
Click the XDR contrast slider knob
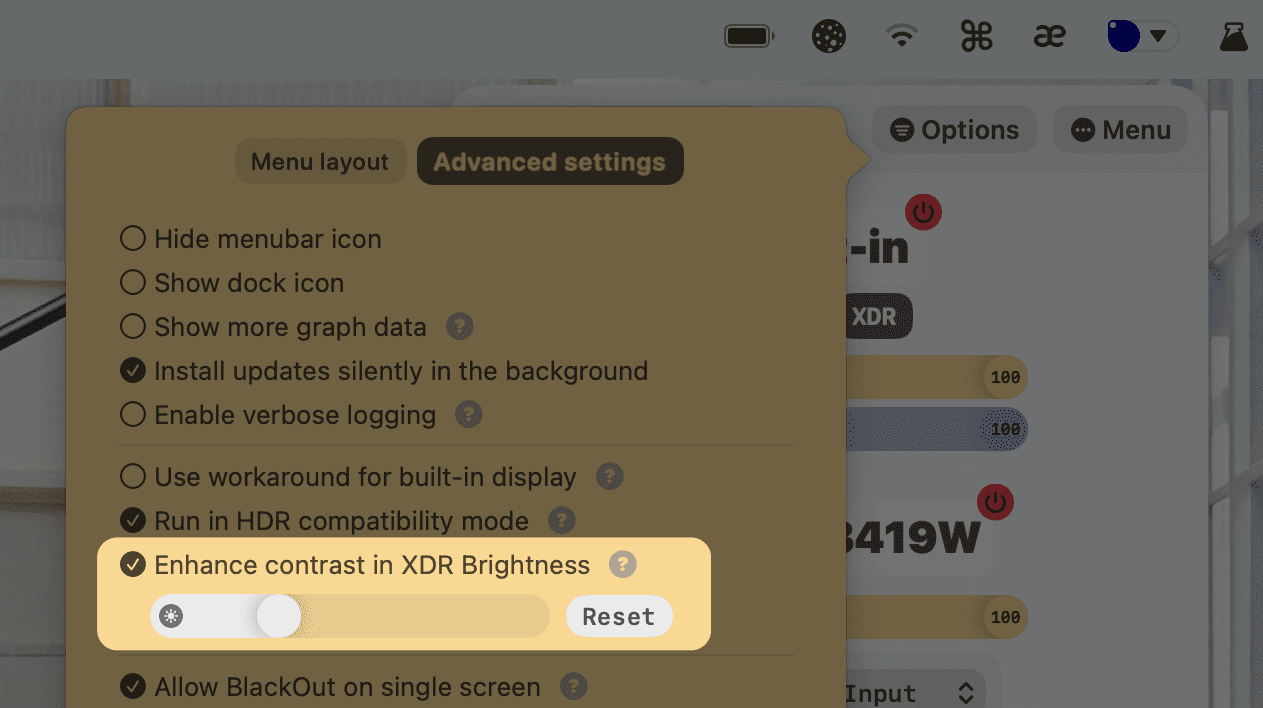click(279, 617)
